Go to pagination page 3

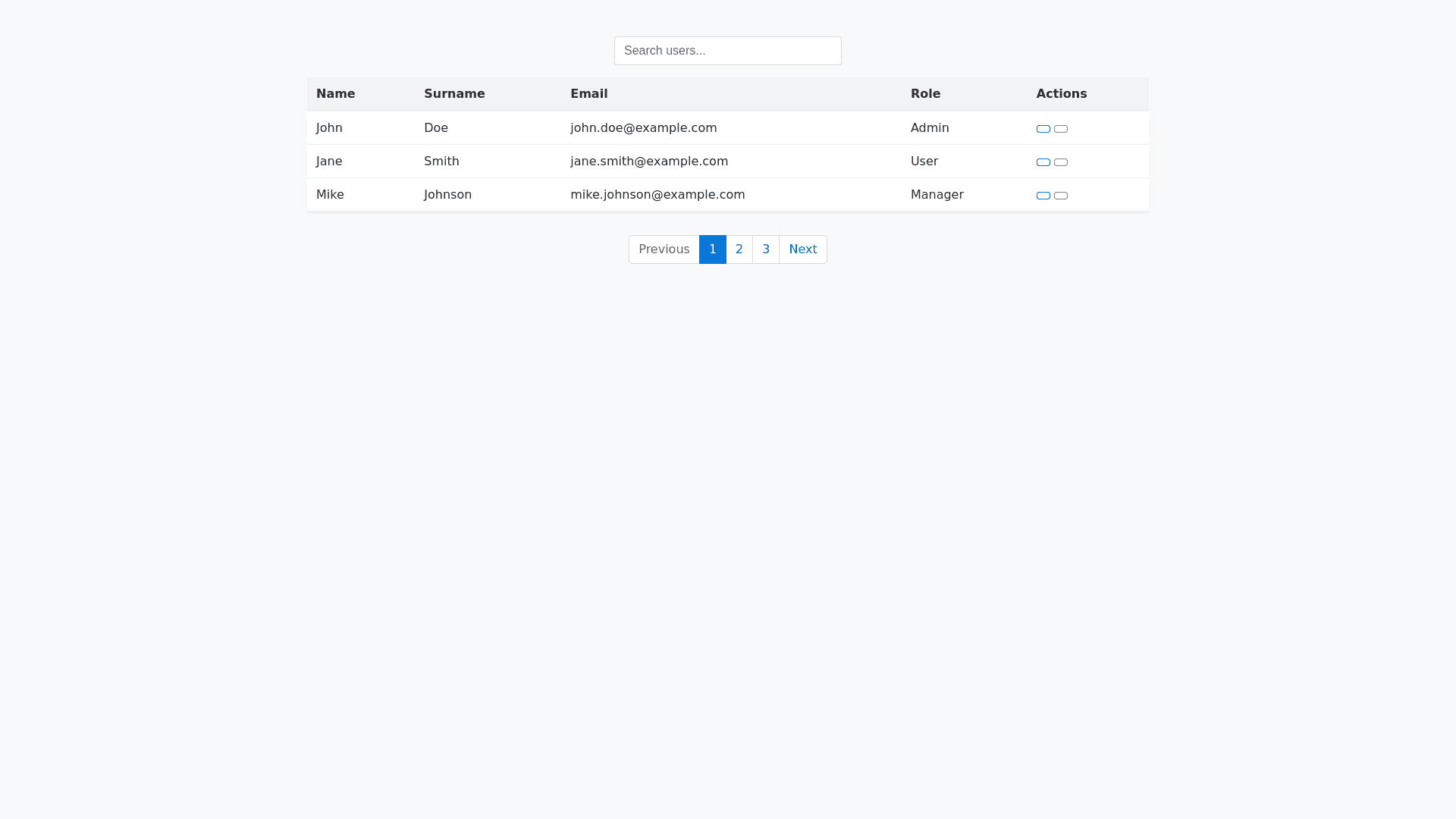[766, 249]
